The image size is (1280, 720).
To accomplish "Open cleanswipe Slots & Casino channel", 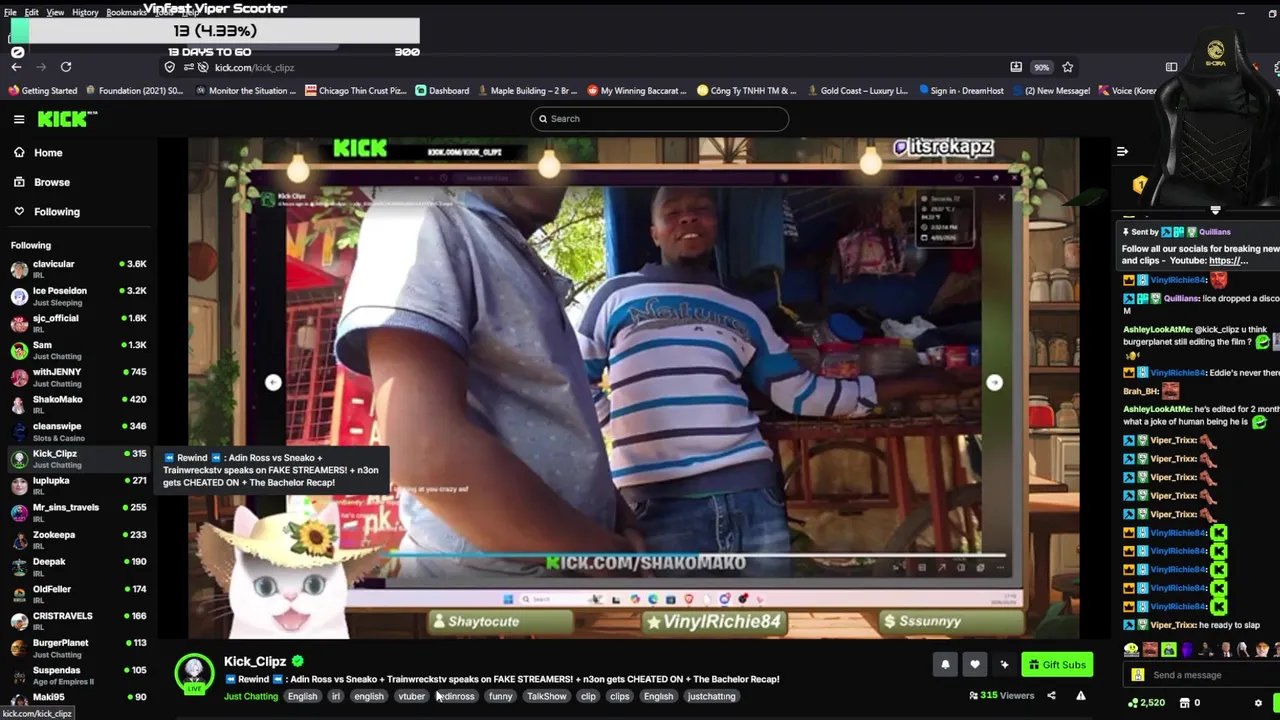I will point(78,431).
